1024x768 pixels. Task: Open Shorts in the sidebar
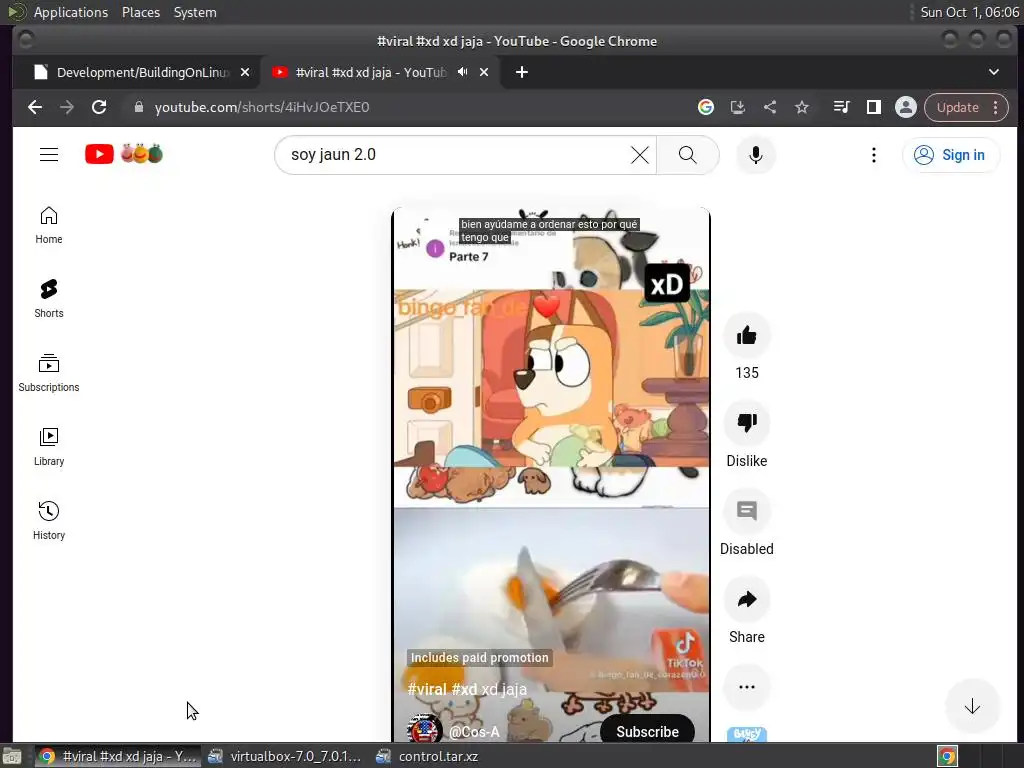pyautogui.click(x=49, y=299)
